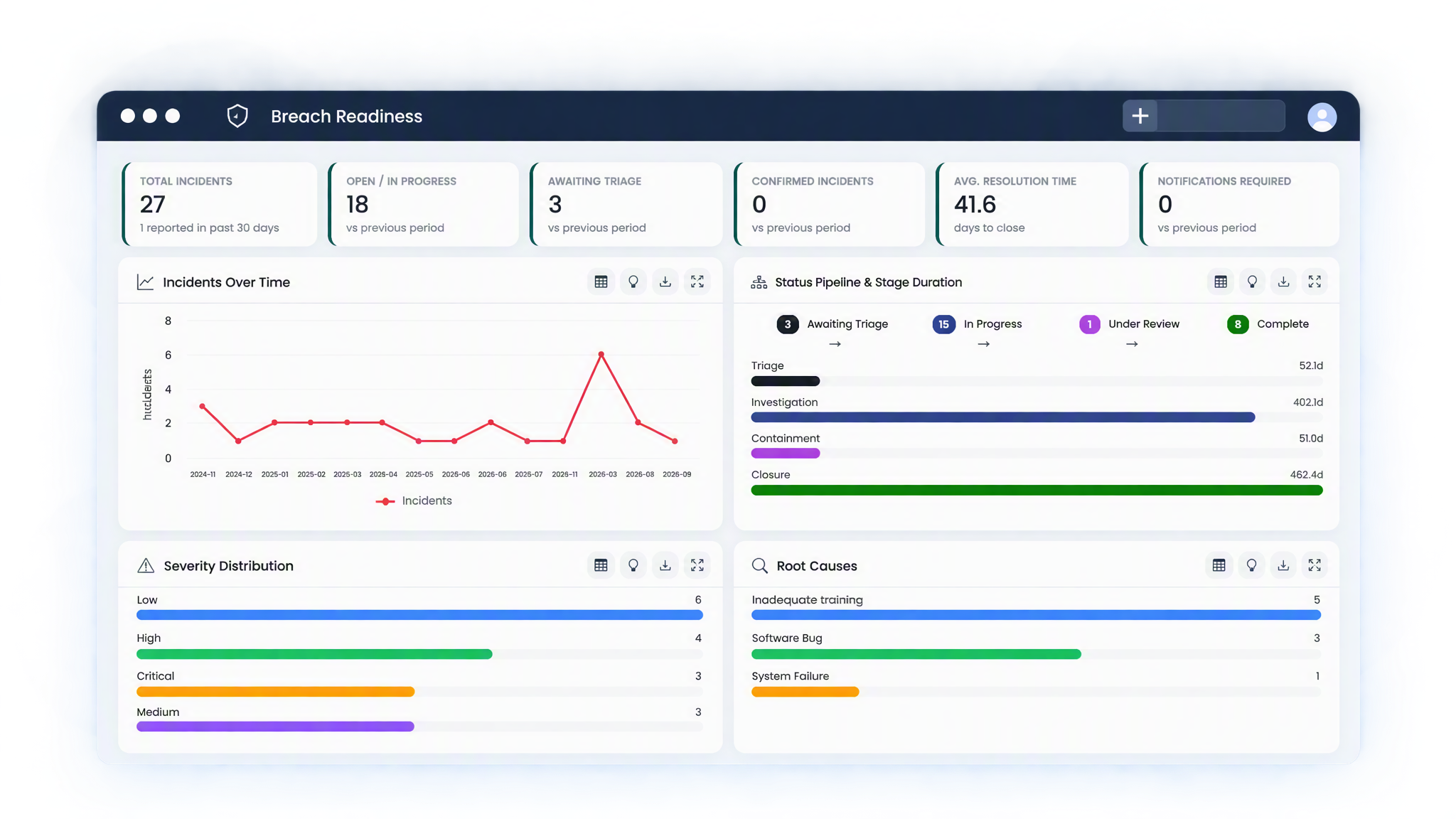Viewport: 1456px width, 819px height.
Task: Select the Under Review pipeline stage
Action: 1130,324
